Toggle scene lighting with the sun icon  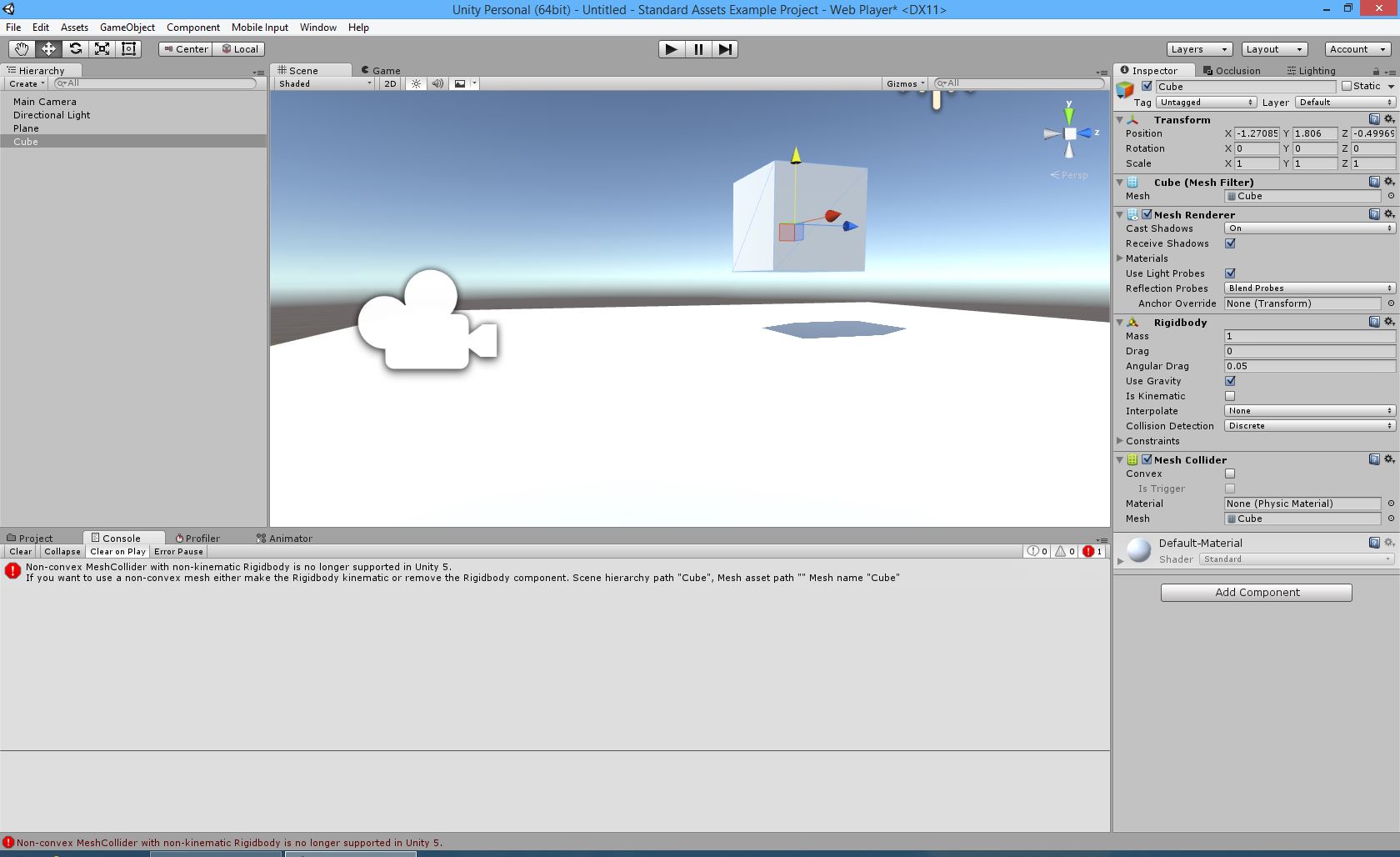[415, 83]
